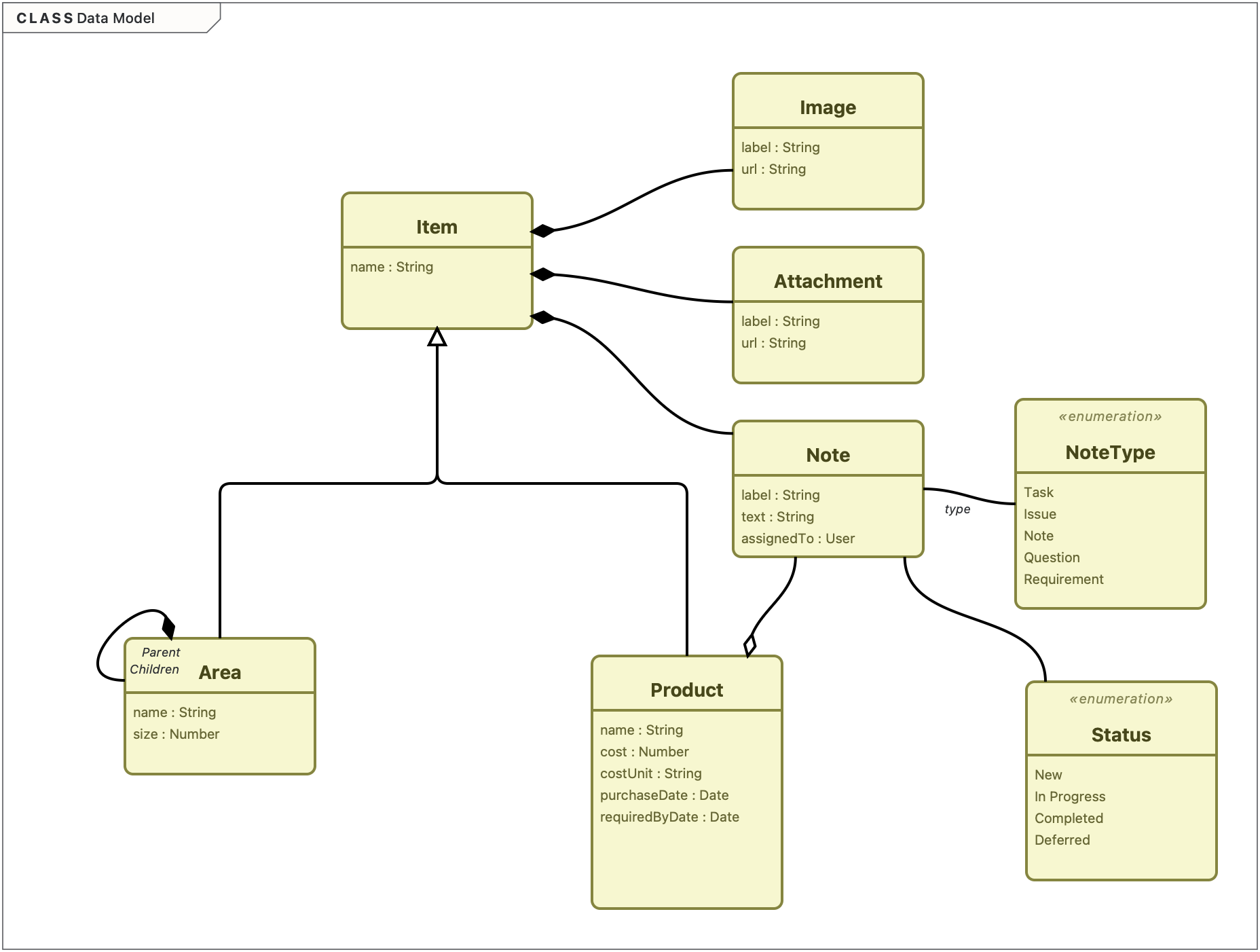Image resolution: width=1260 pixels, height=952 pixels.
Task: Click the 'In Progress' literal in Status
Action: [x=1070, y=797]
